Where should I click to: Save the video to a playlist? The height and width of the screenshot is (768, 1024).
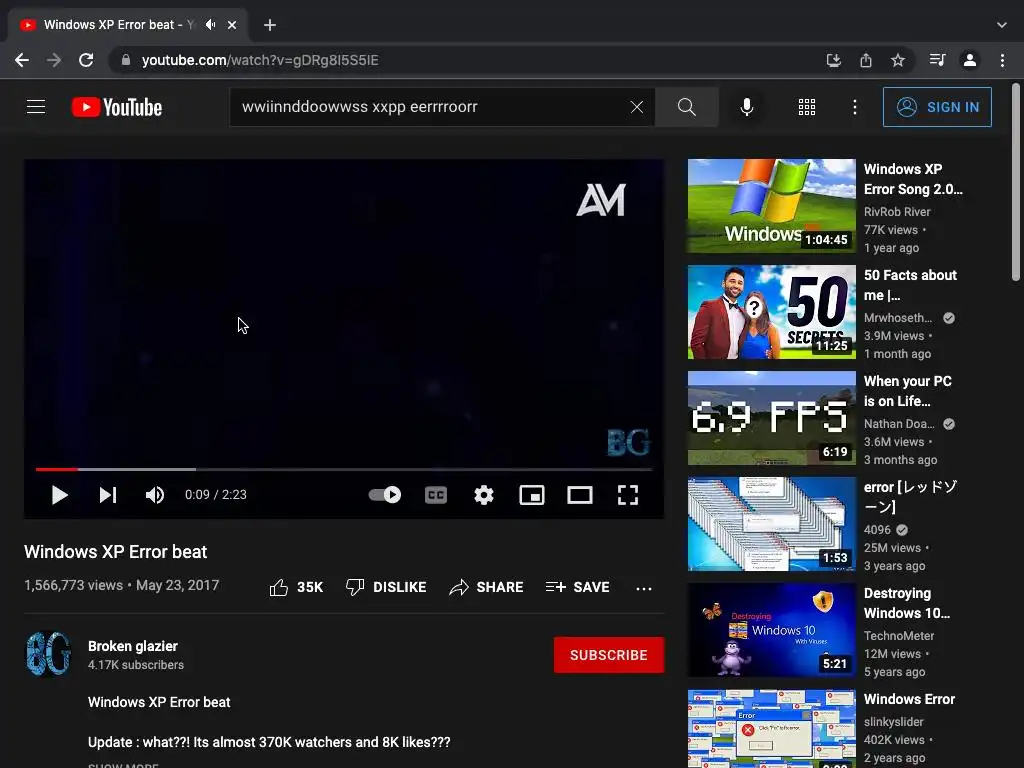tap(578, 587)
